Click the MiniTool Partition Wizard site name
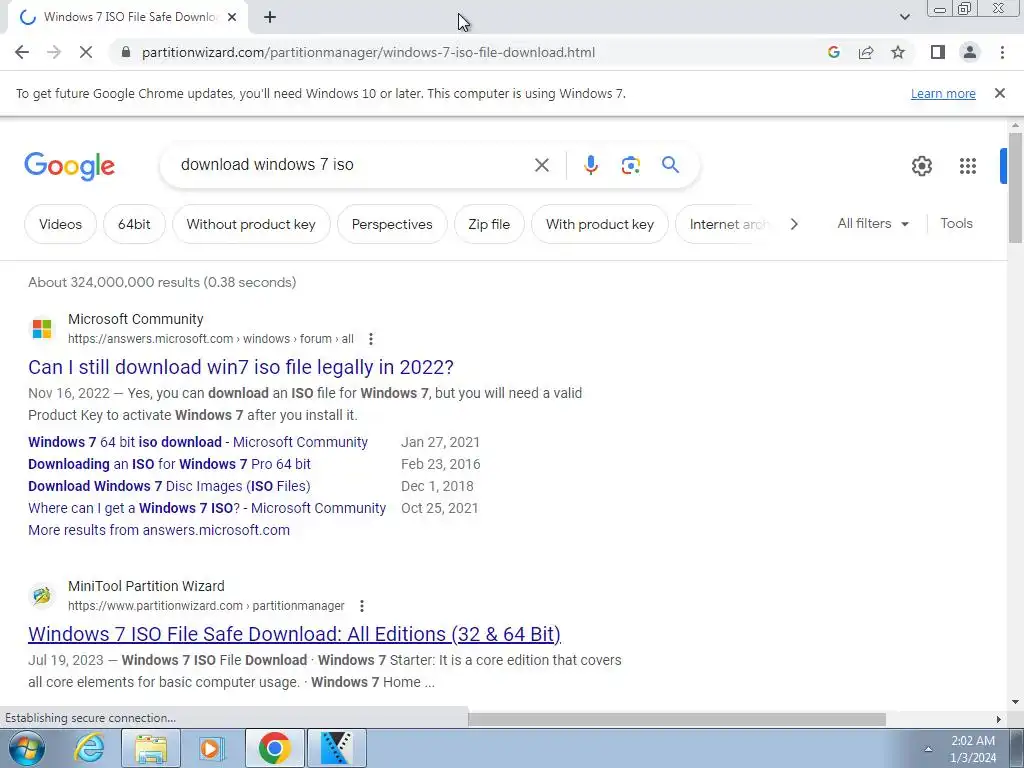 coord(146,586)
